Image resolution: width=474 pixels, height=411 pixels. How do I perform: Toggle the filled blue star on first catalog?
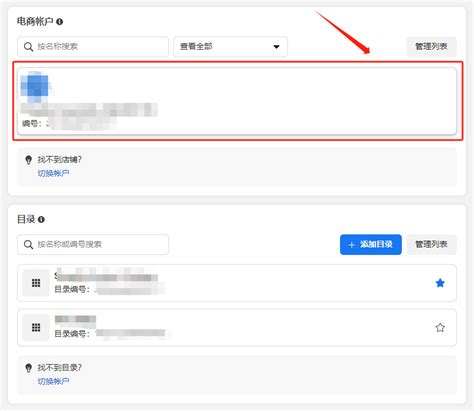tap(440, 283)
